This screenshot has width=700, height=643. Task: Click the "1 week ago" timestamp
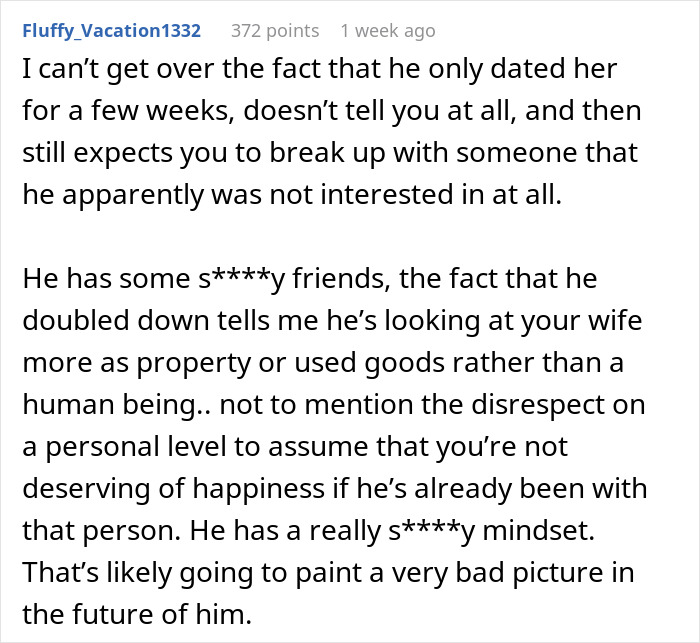387,31
